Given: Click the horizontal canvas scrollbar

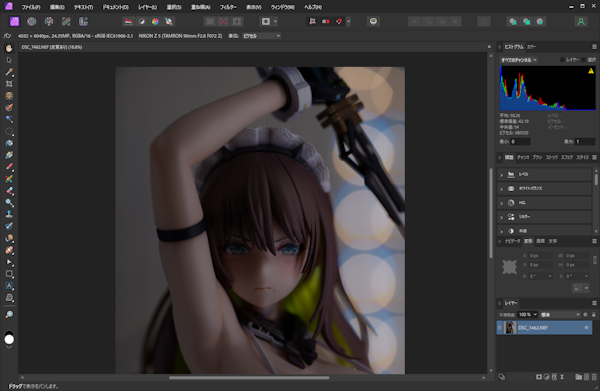Looking at the screenshot, I should [x=249, y=378].
